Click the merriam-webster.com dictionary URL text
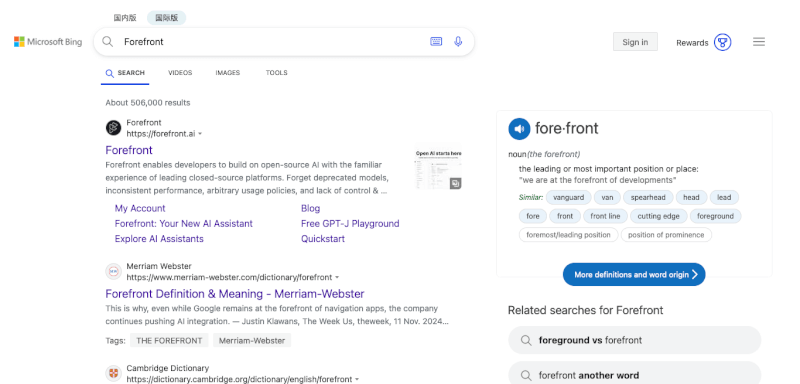The image size is (800, 384). [x=229, y=278]
